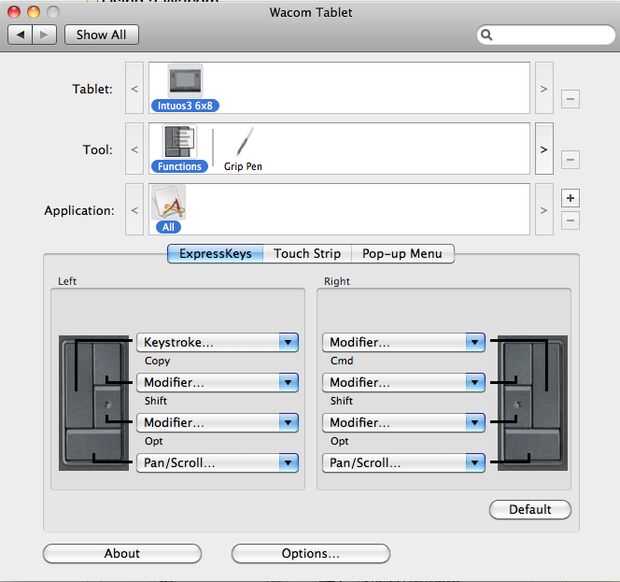The height and width of the screenshot is (582, 620).
Task: Switch to the Pop-up Menu tab
Action: pyautogui.click(x=403, y=254)
